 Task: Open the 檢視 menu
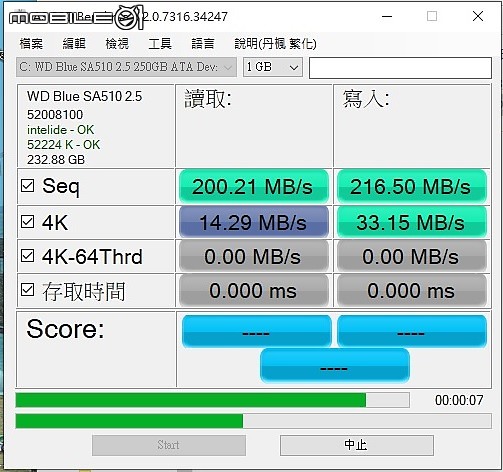click(117, 44)
